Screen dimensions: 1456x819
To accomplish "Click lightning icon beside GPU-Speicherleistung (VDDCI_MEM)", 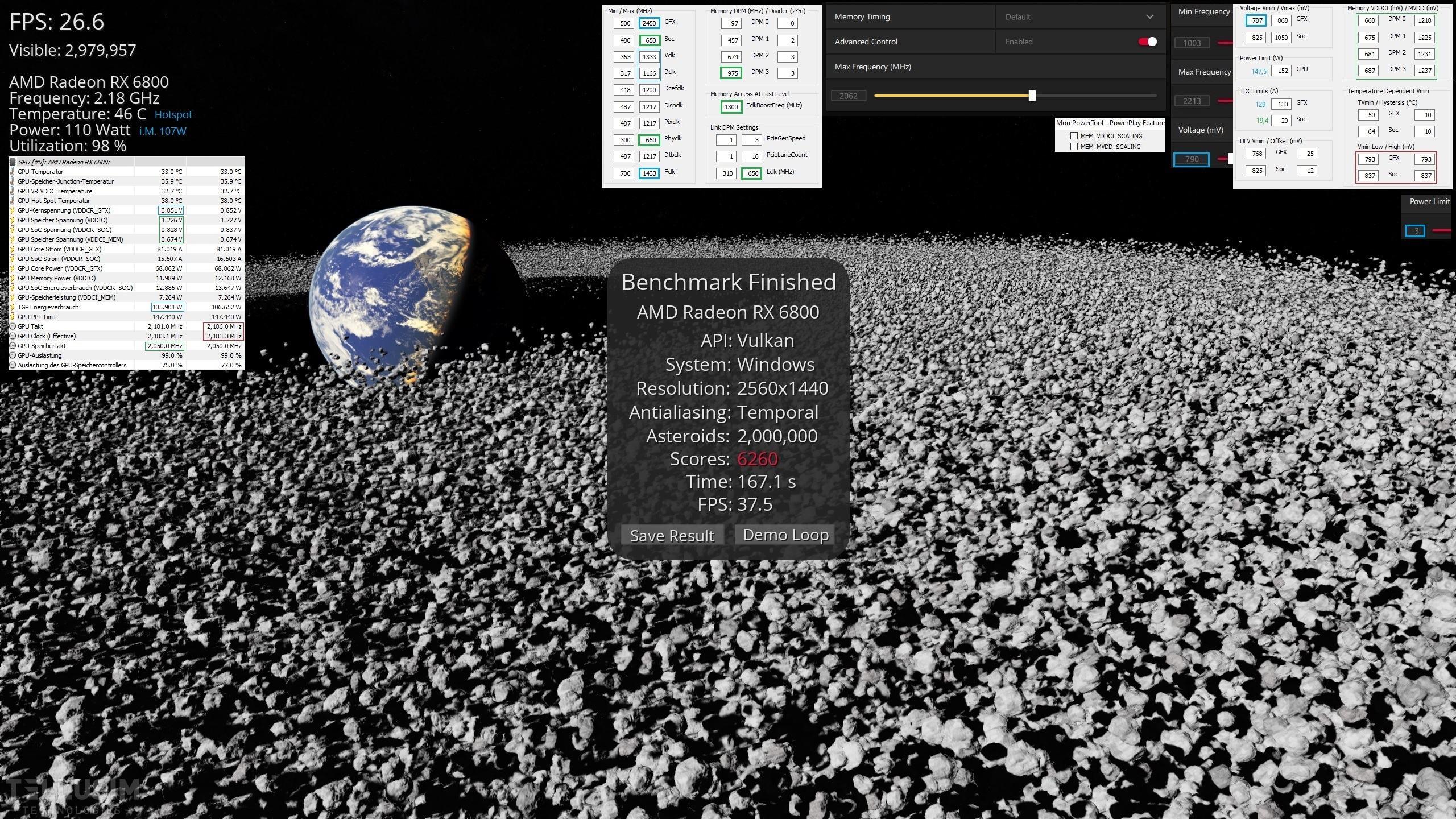I will [x=13, y=297].
